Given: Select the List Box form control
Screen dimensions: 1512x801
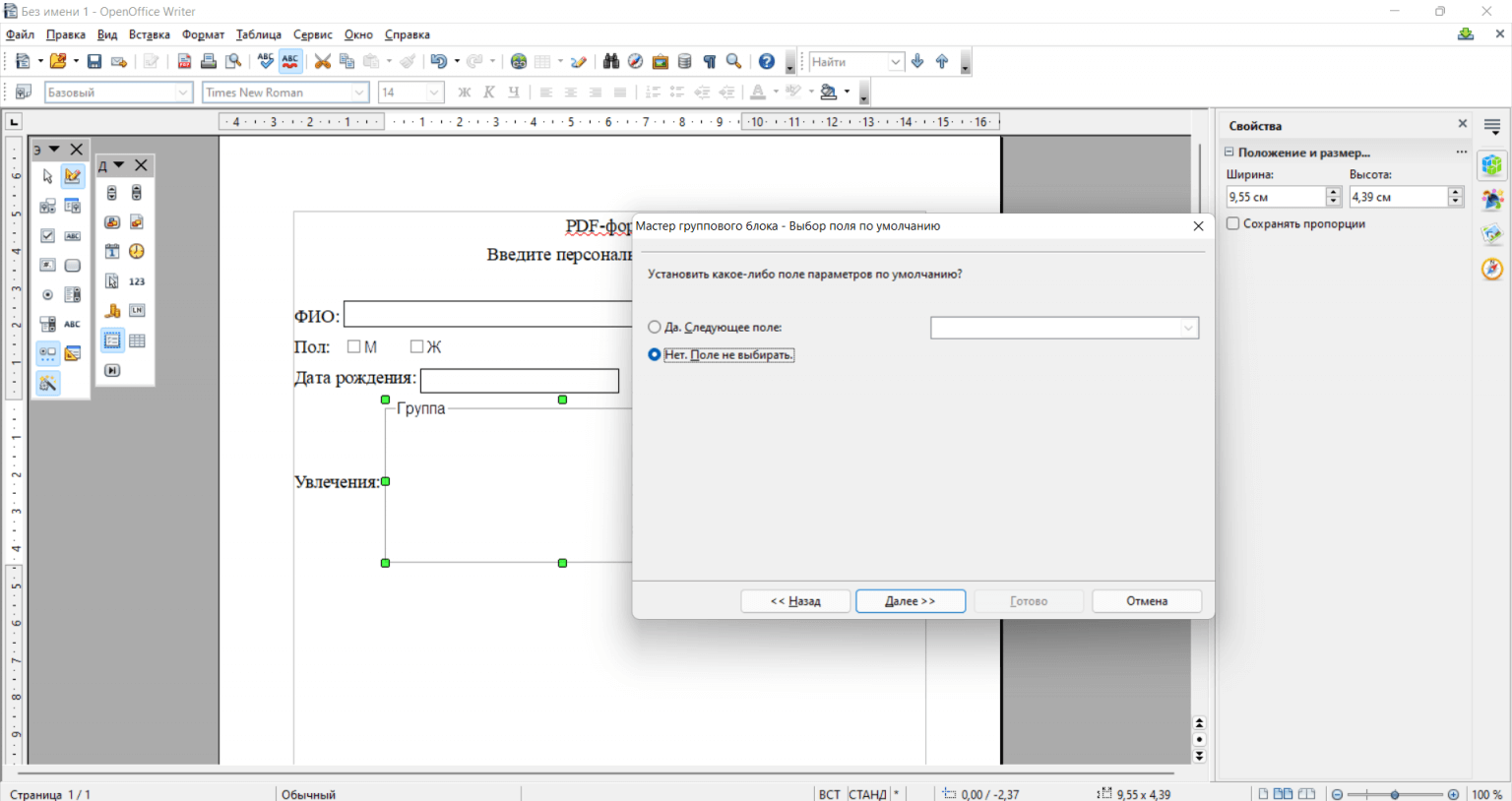Looking at the screenshot, I should click(x=73, y=295).
